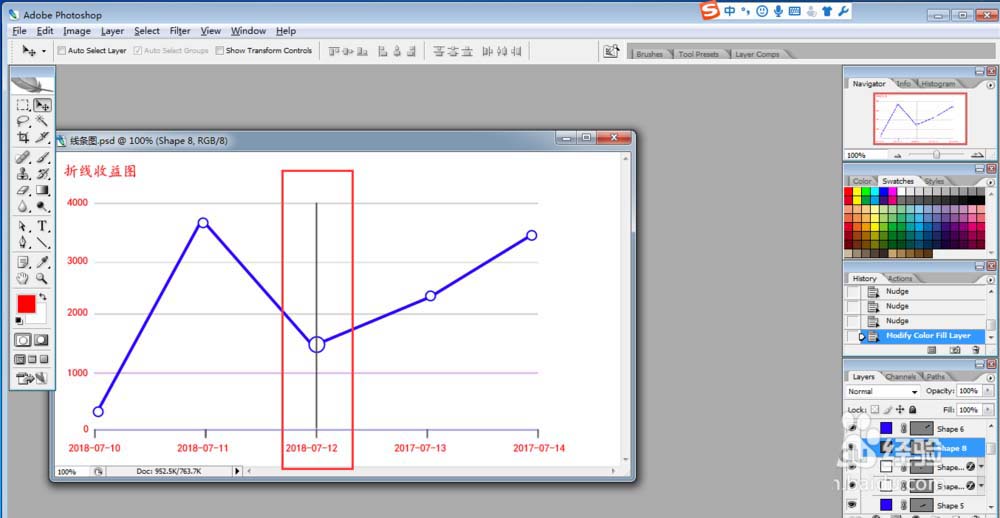Viewport: 1000px width, 518px height.
Task: Toggle the File Browser button in options bar
Action: [612, 52]
